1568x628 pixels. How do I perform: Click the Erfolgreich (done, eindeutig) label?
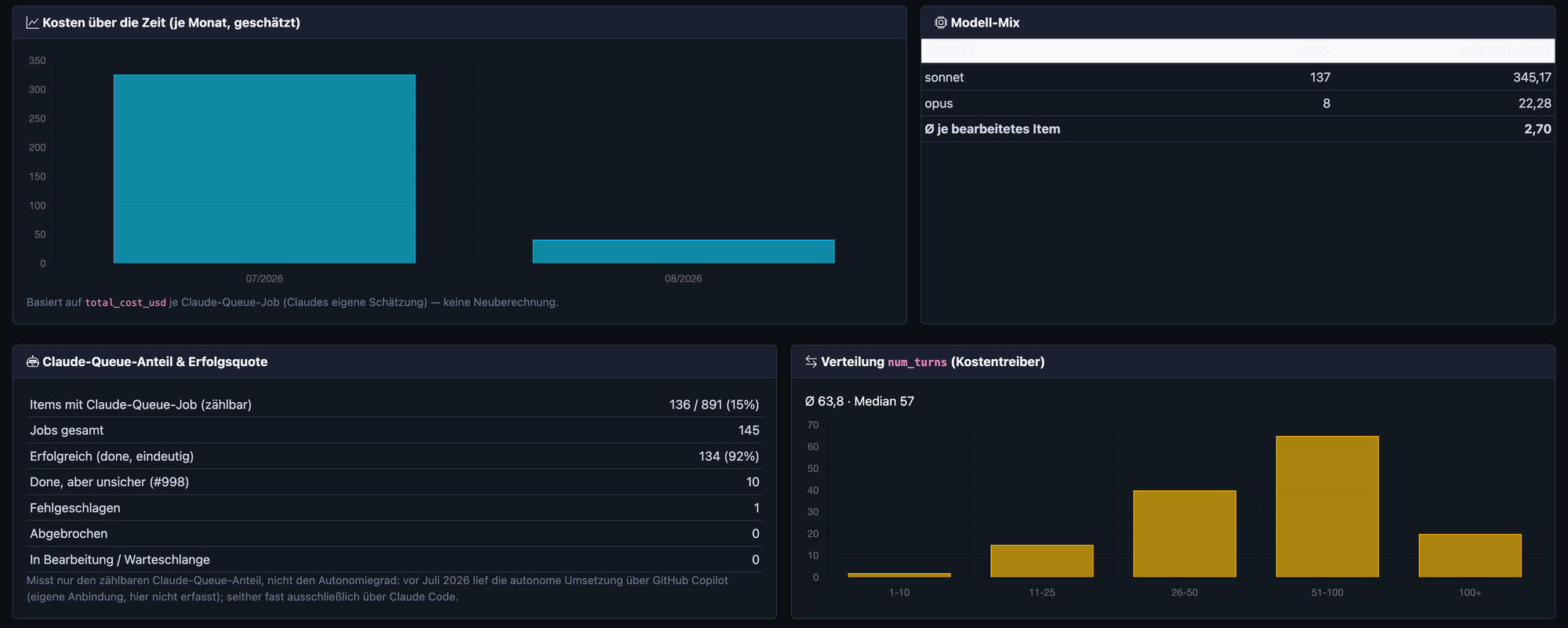[111, 456]
